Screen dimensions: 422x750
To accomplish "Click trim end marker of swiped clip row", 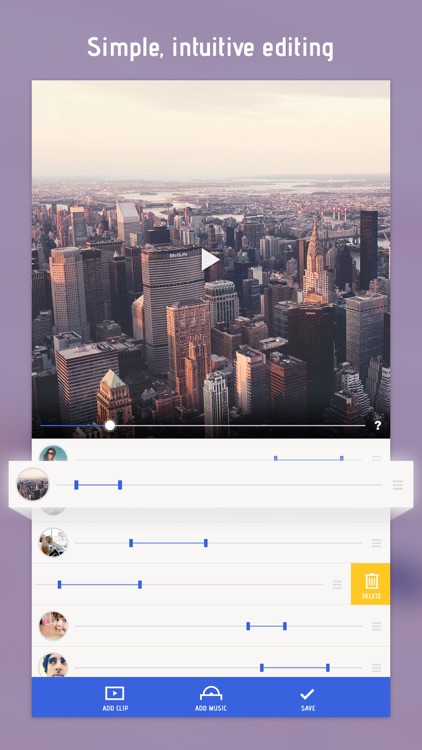I will (140, 585).
